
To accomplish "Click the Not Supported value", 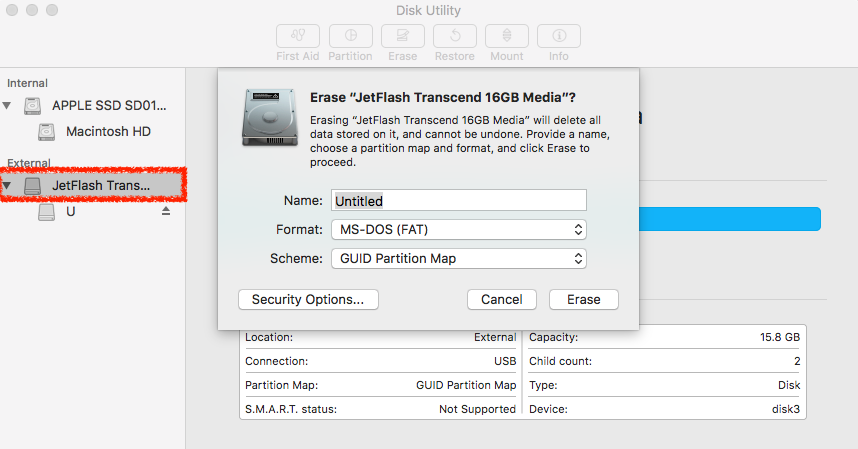I will [x=477, y=410].
